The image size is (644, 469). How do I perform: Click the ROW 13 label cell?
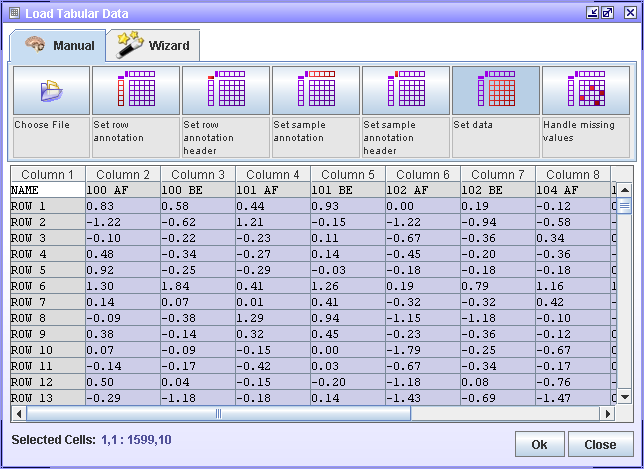48,398
